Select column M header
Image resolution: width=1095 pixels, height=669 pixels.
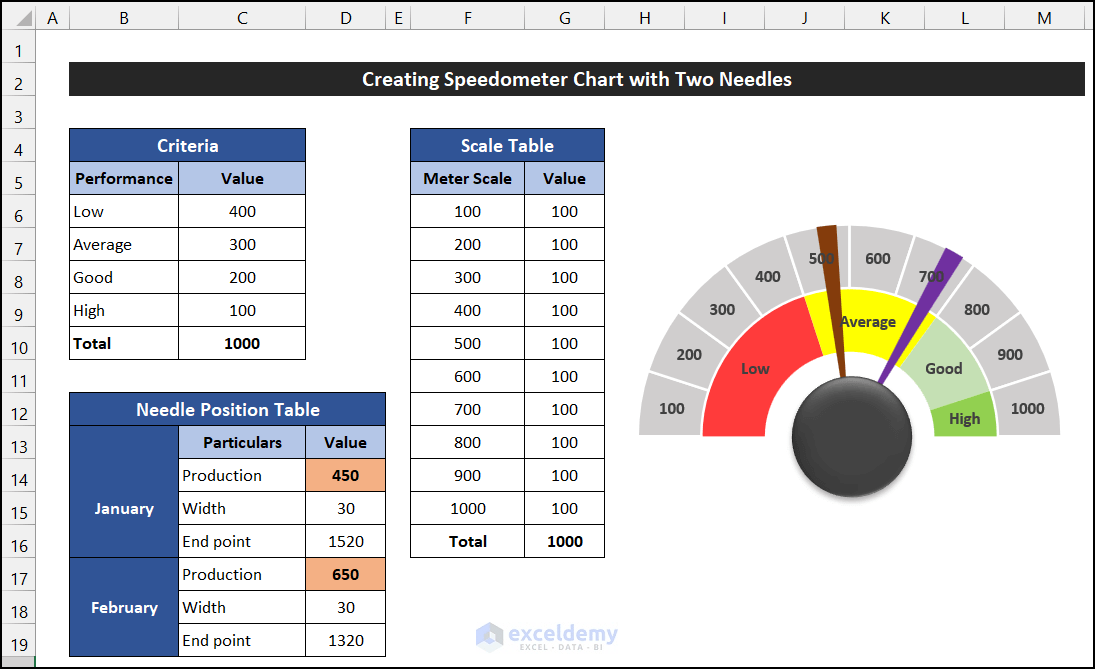(x=1044, y=17)
